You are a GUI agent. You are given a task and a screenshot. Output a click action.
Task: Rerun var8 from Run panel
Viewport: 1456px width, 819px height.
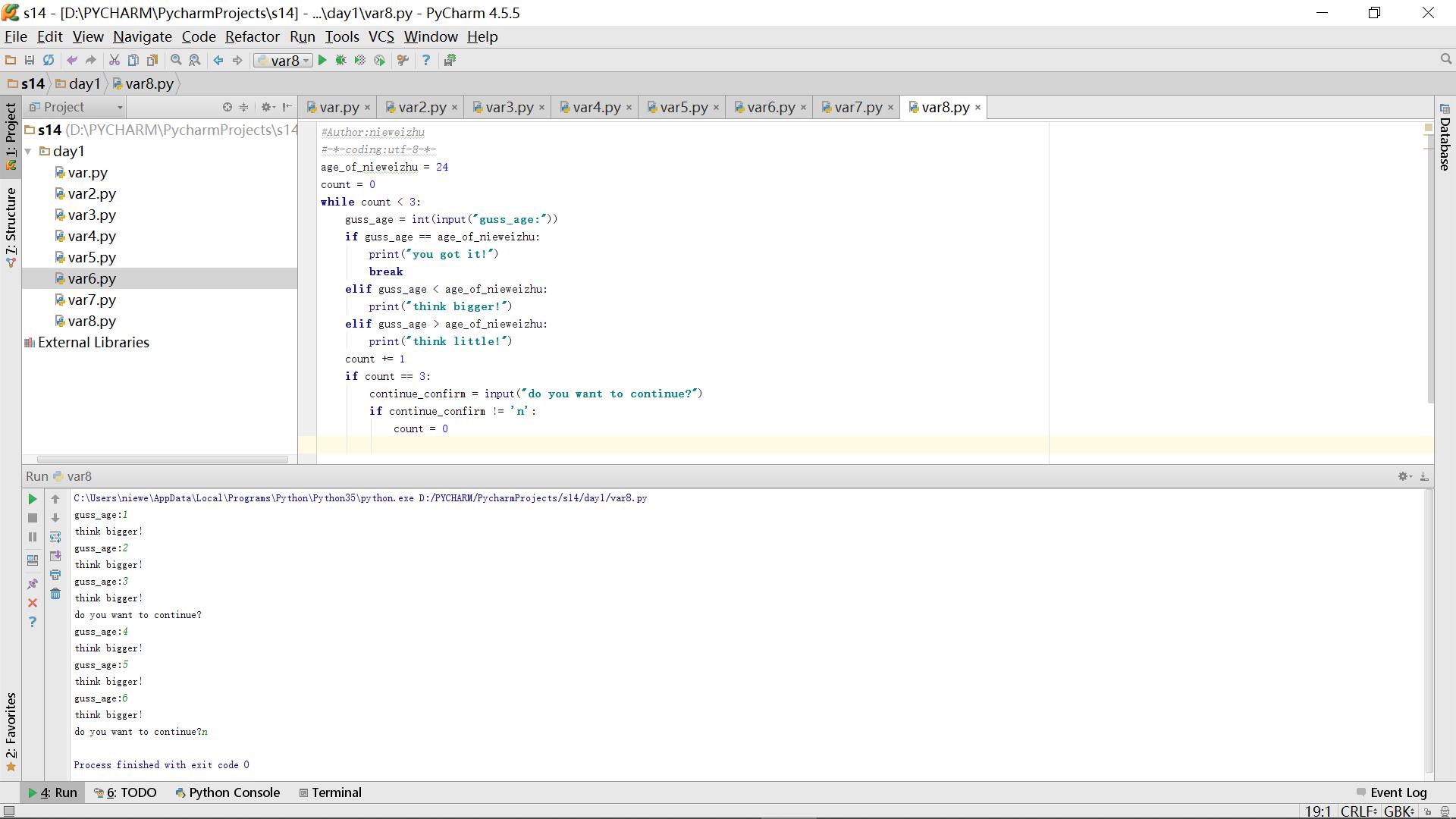33,499
